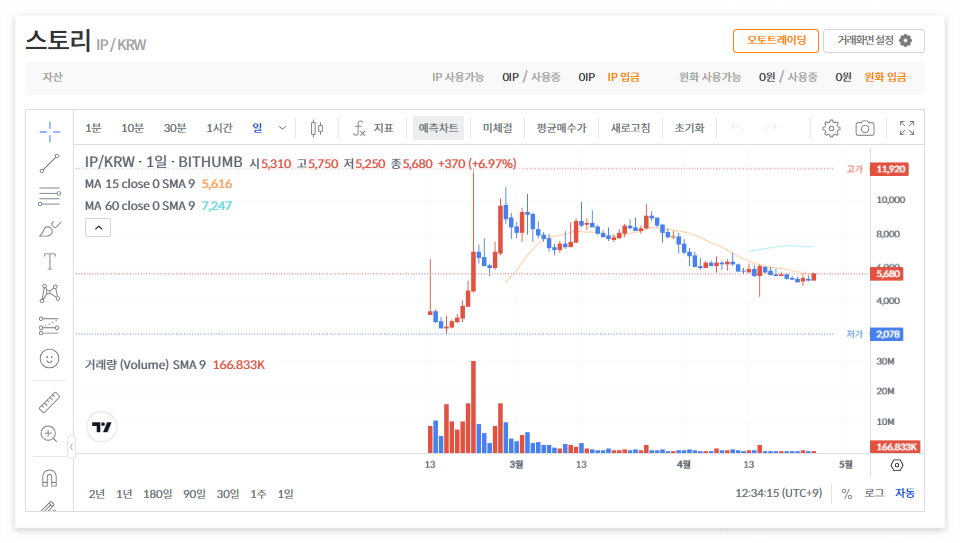Open the emoji icons tool

(50, 359)
